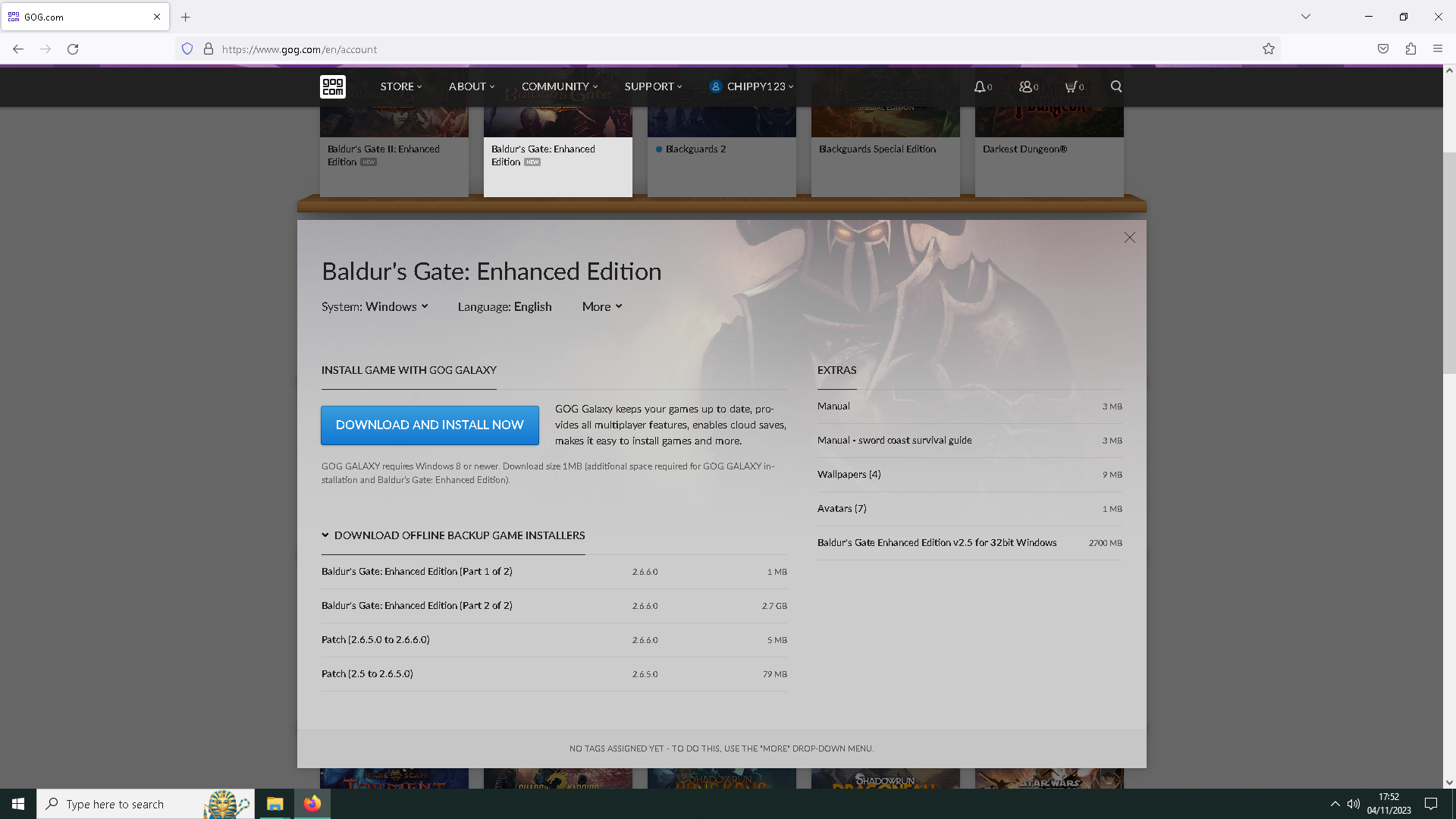Bookmark this page with the star icon
The height and width of the screenshot is (819, 1456).
click(1269, 49)
